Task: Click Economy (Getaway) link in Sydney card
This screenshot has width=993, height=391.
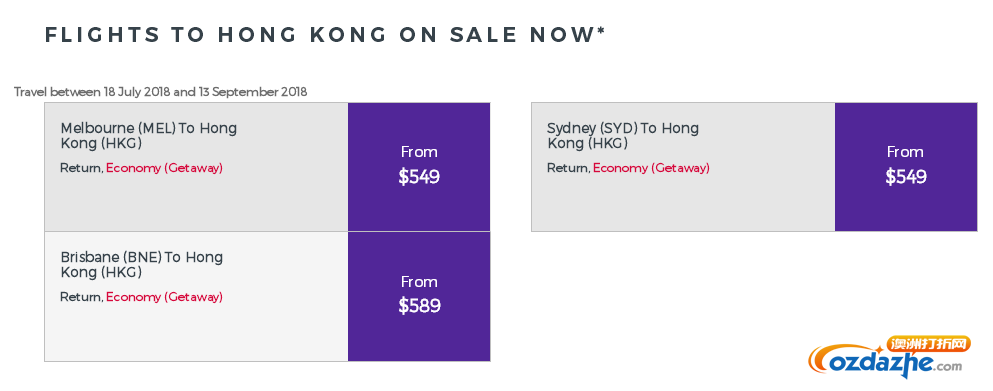Action: pos(651,169)
